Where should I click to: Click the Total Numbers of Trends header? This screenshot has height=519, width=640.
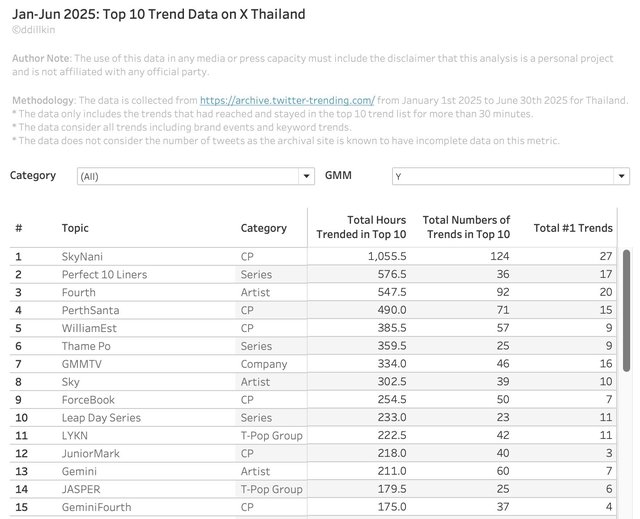click(x=466, y=227)
